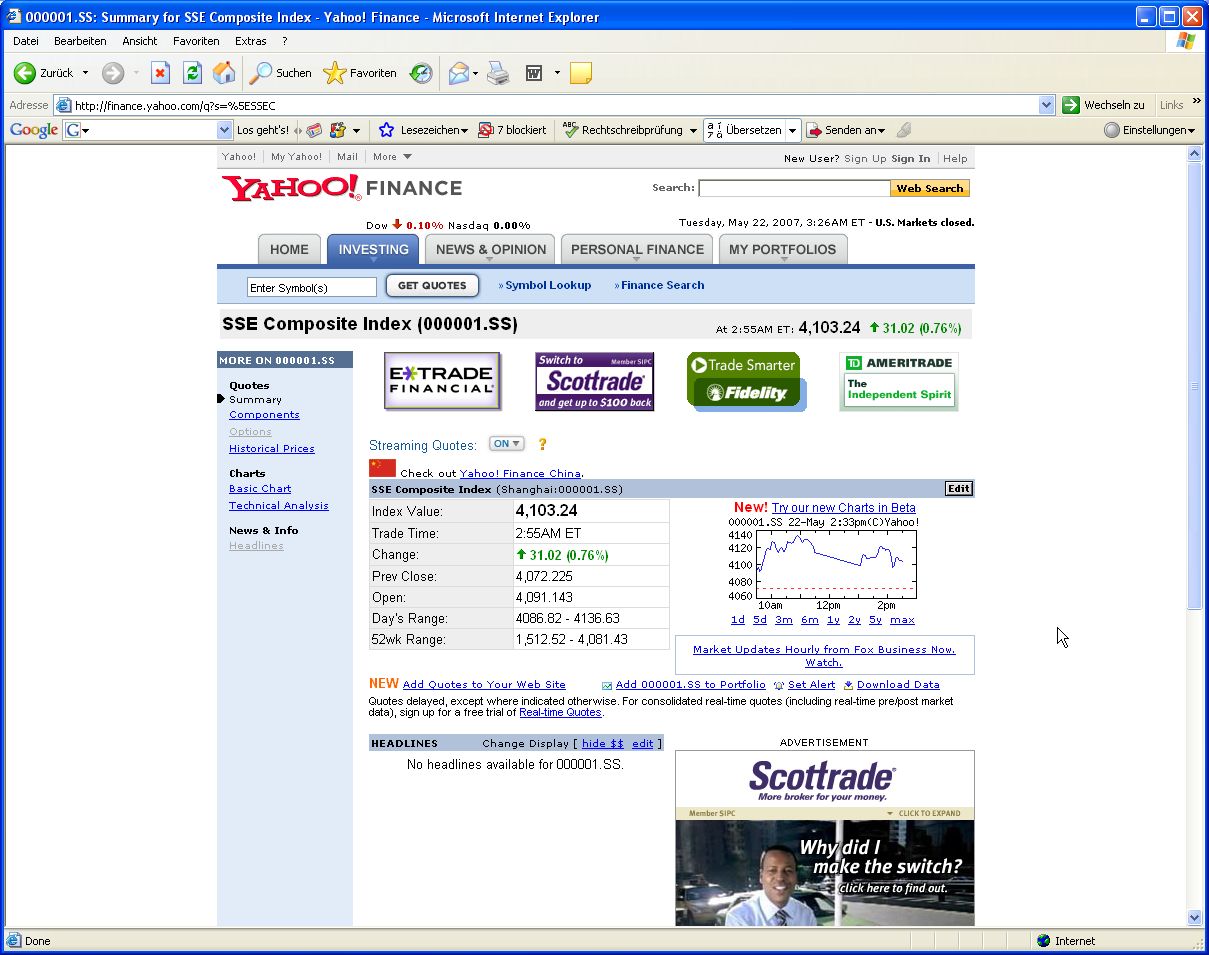The height and width of the screenshot is (955, 1209).
Task: Select the 5d chart range link
Action: click(x=760, y=620)
